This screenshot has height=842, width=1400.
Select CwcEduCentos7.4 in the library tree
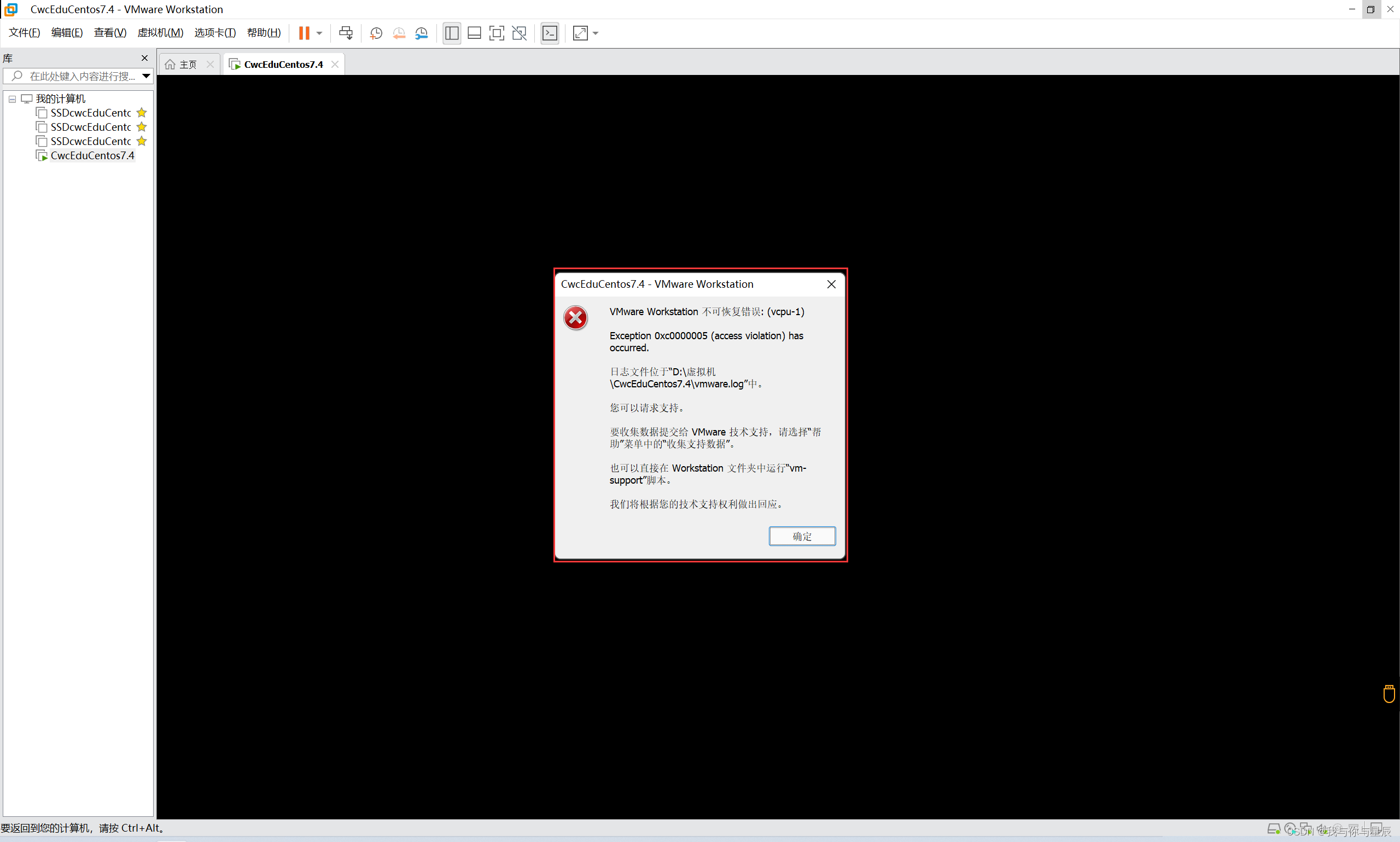(92, 155)
